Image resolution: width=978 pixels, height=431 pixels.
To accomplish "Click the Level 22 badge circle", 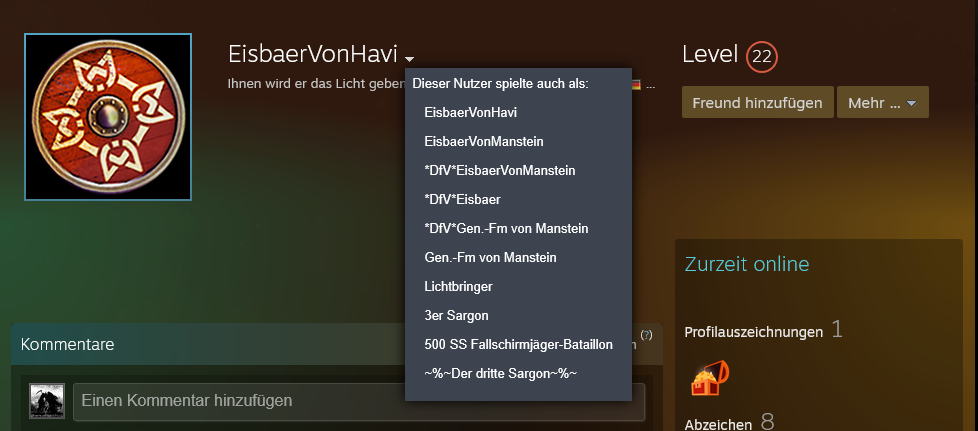I will click(762, 57).
